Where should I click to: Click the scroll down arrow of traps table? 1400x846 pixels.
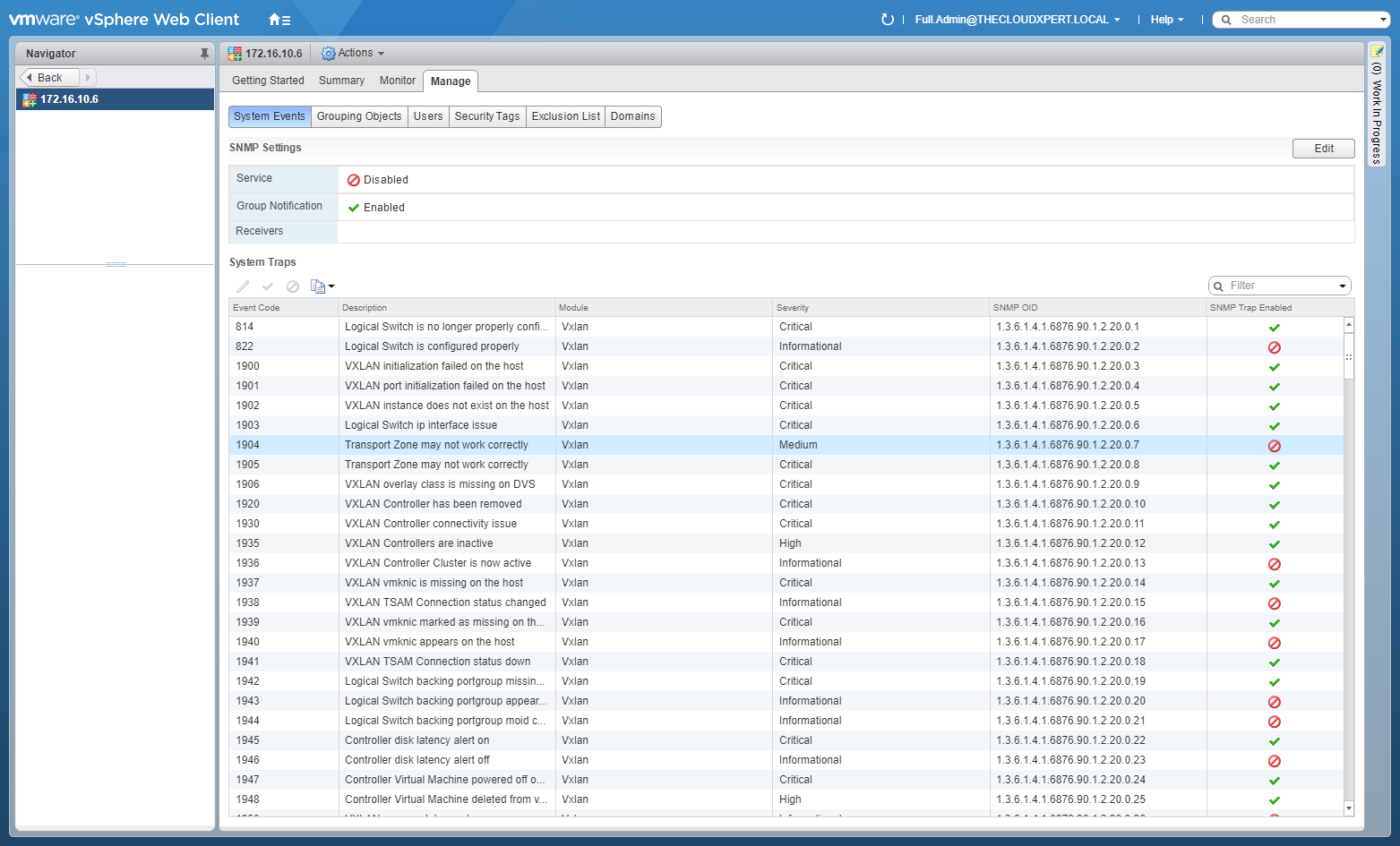1349,808
